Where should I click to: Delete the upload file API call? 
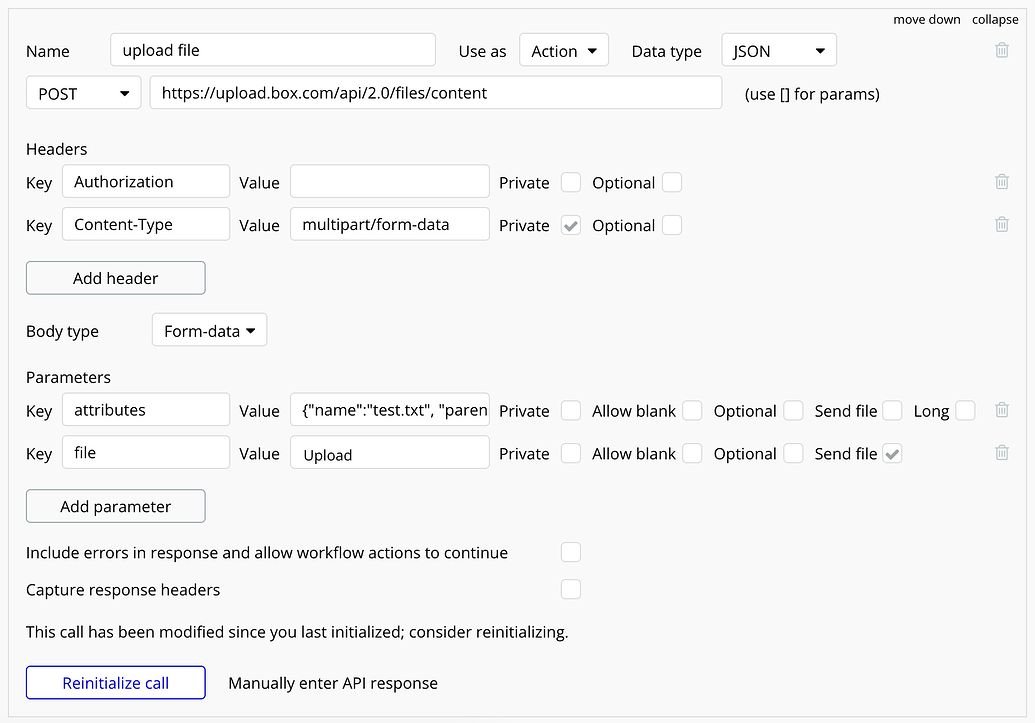click(x=1002, y=50)
